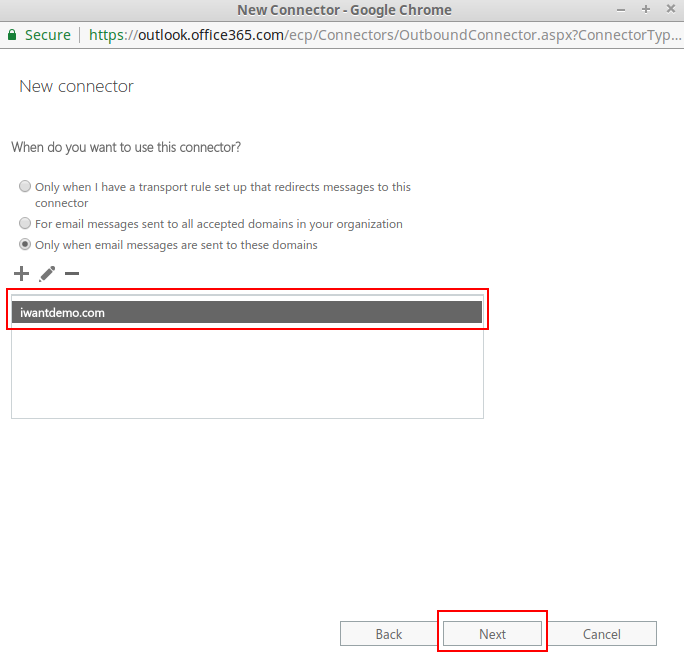Click the 'When do you want to use' question text
This screenshot has height=662, width=684.
tap(126, 147)
